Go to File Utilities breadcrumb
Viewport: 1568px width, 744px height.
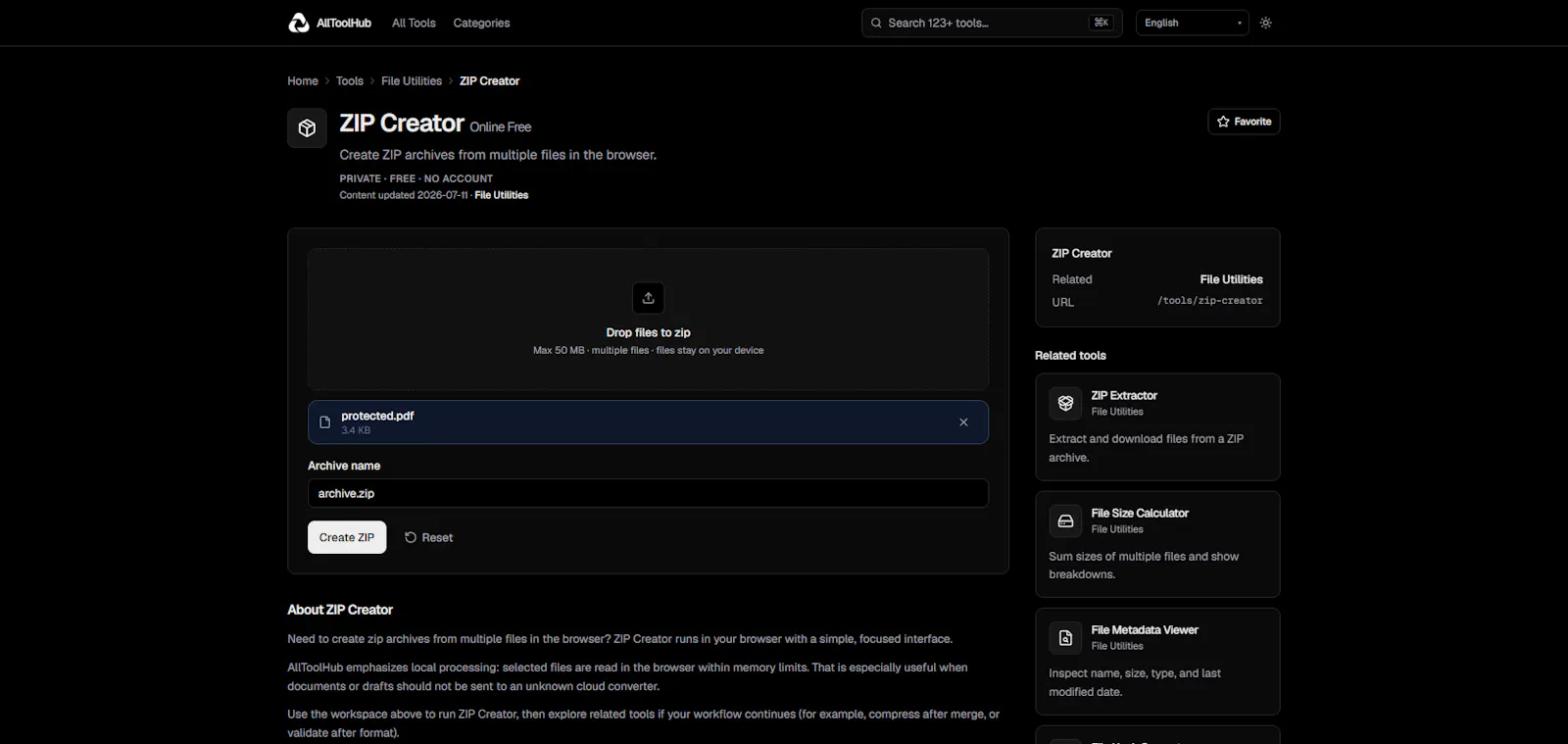click(412, 81)
